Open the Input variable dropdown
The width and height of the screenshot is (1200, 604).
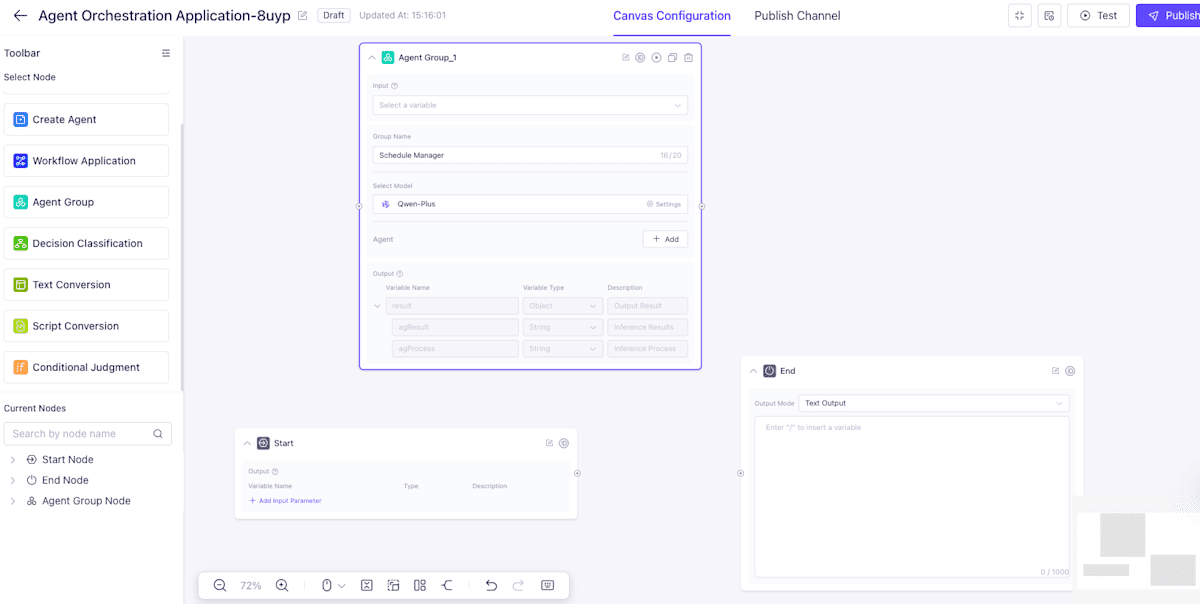pyautogui.click(x=530, y=105)
